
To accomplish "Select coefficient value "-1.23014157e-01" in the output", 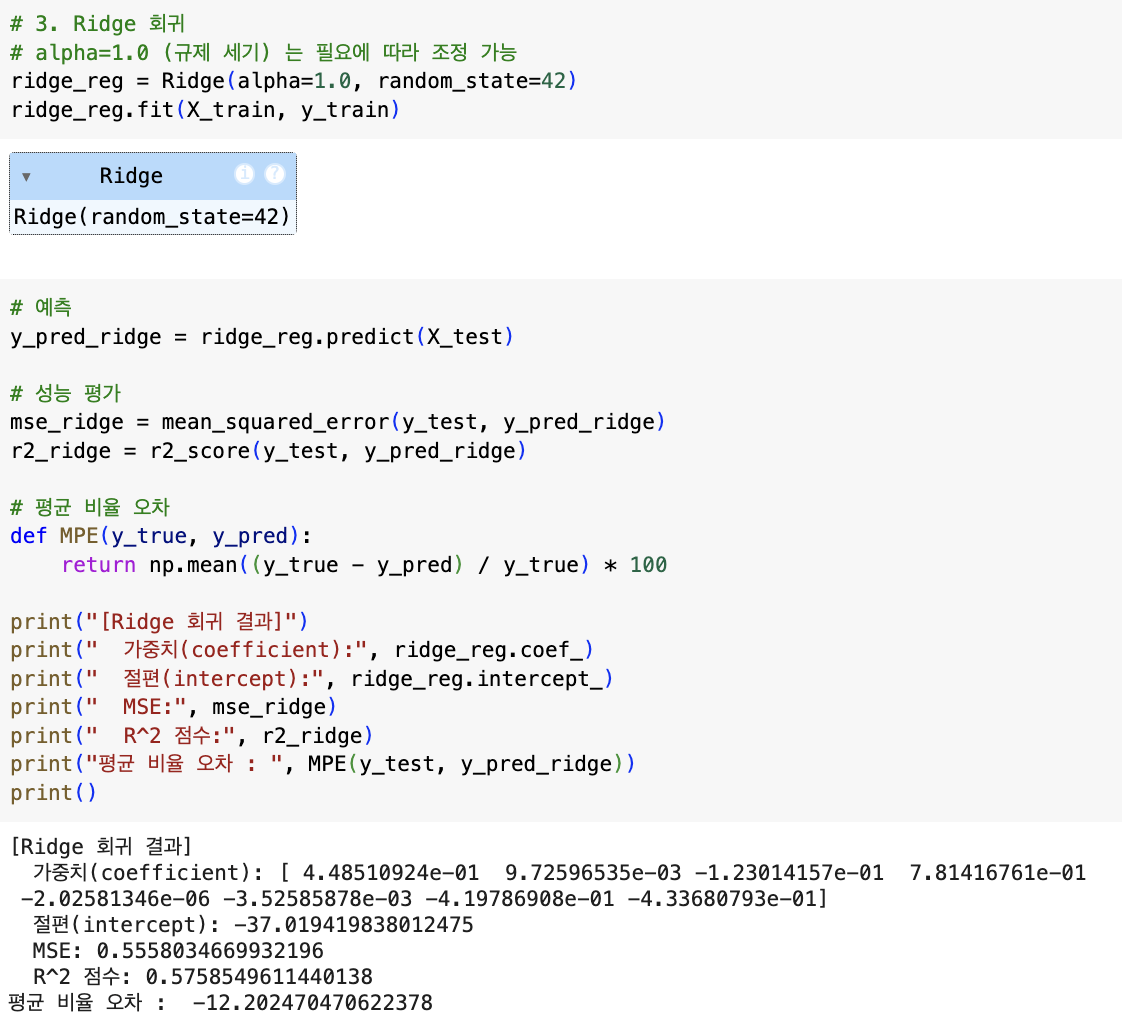I will [789, 873].
